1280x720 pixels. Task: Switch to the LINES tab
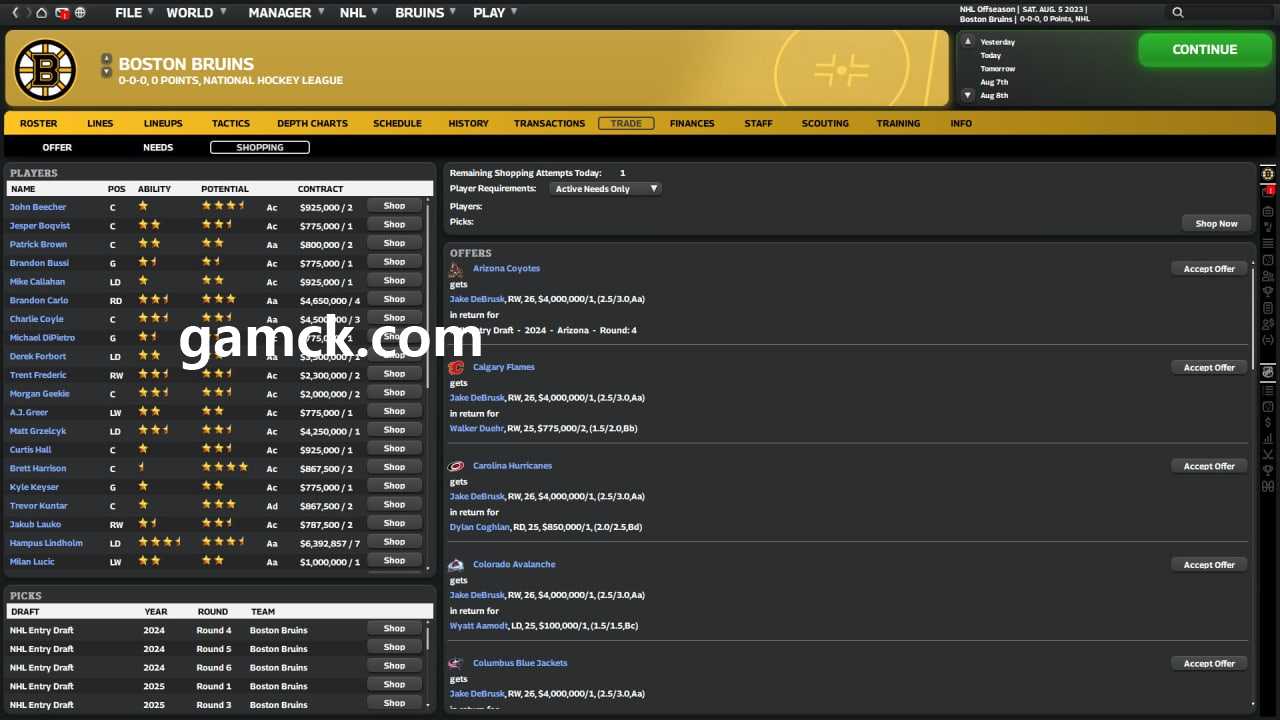(100, 123)
